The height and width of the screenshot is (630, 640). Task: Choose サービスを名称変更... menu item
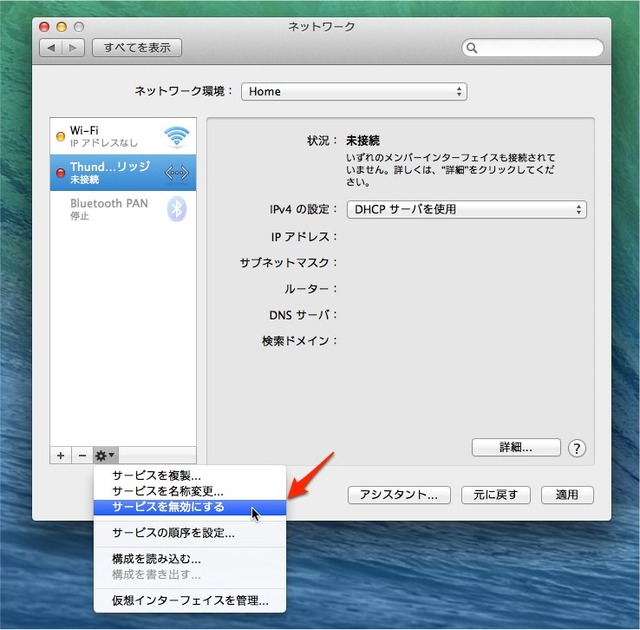pos(190,491)
